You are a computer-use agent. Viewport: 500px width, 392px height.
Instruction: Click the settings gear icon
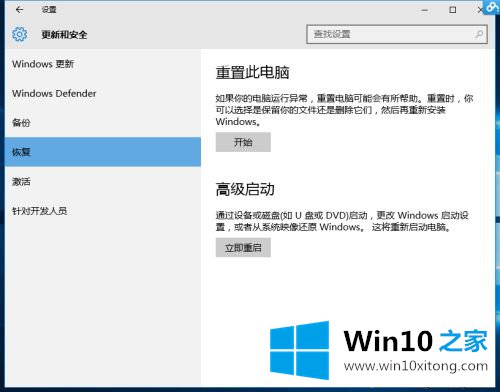pos(20,34)
